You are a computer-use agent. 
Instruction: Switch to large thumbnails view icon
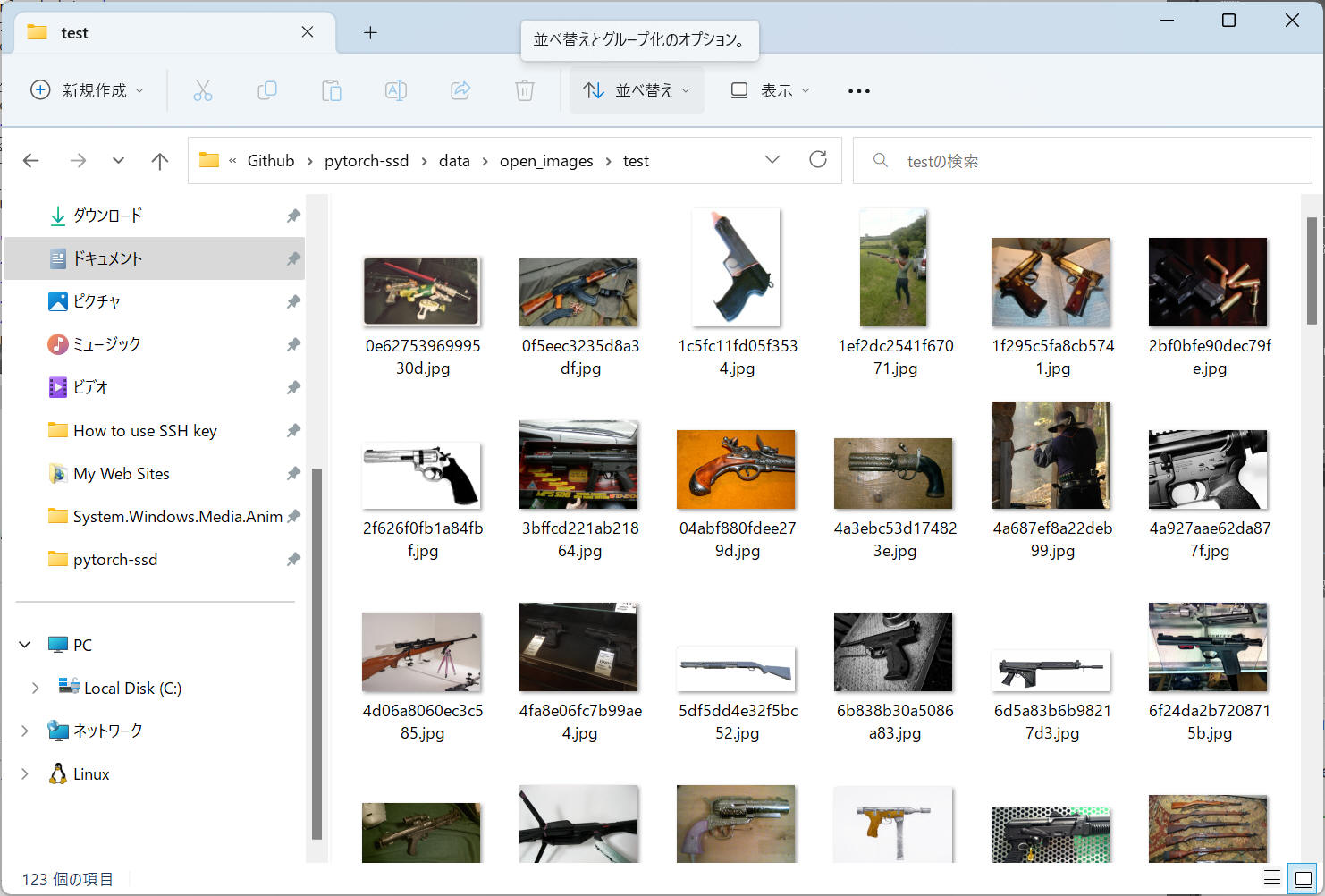[x=1303, y=878]
